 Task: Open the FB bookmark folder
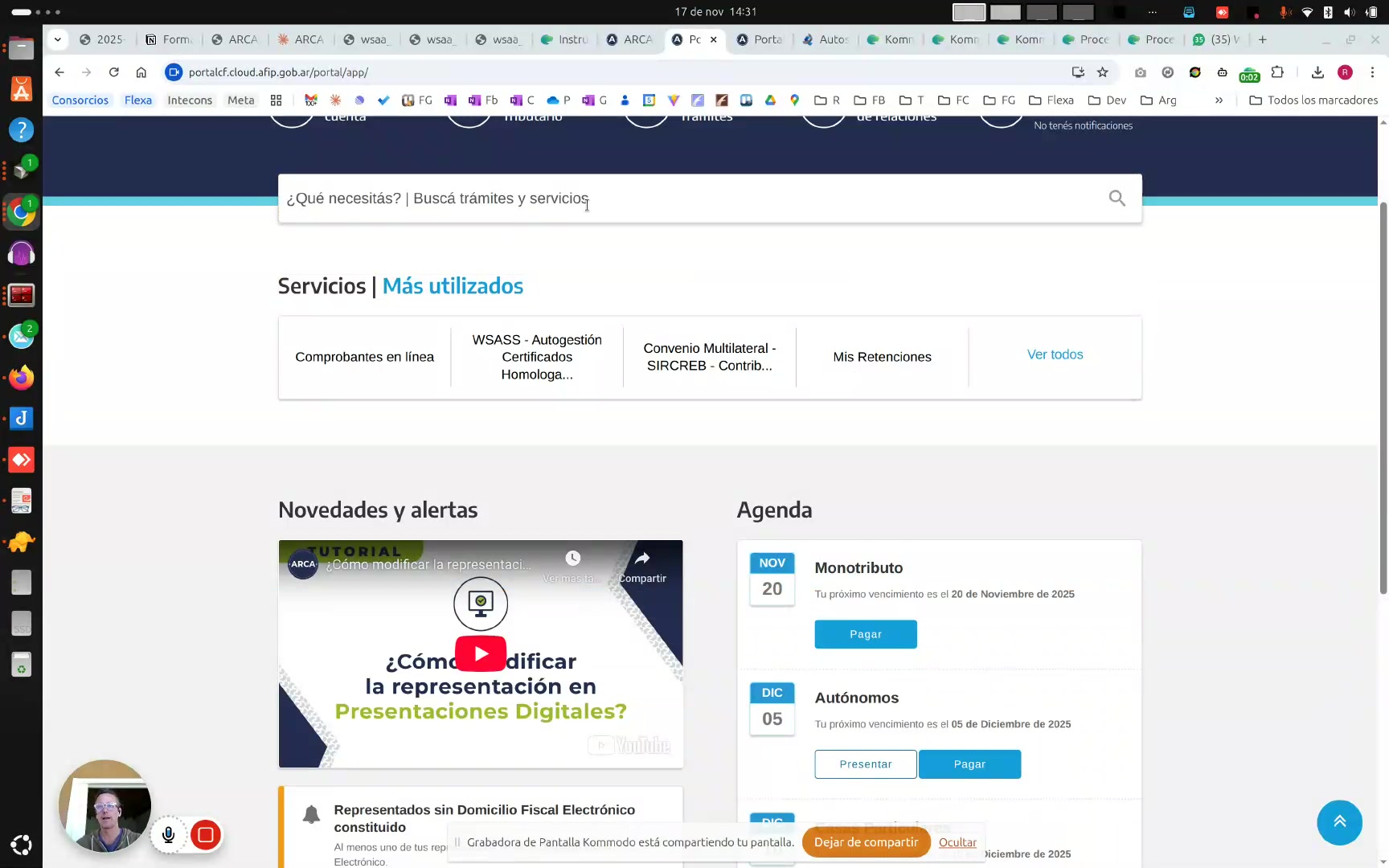pyautogui.click(x=870, y=100)
